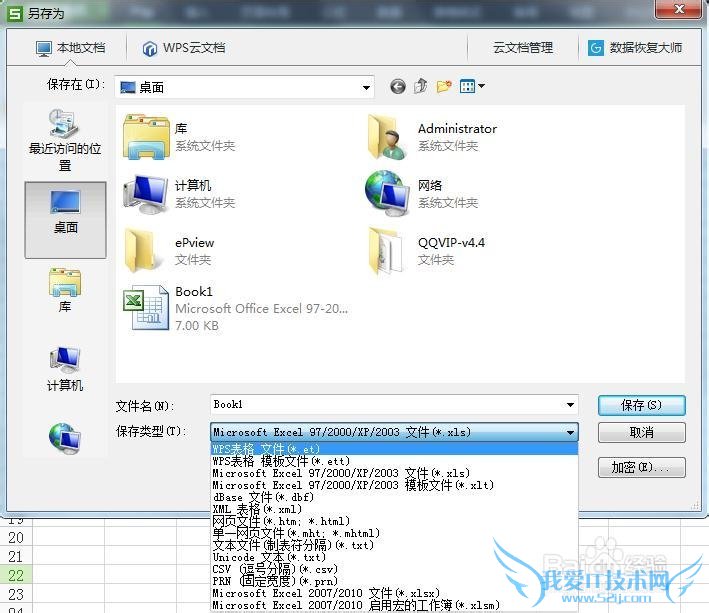Expand the 保存在 location dropdown
The height and width of the screenshot is (613, 709).
click(366, 87)
